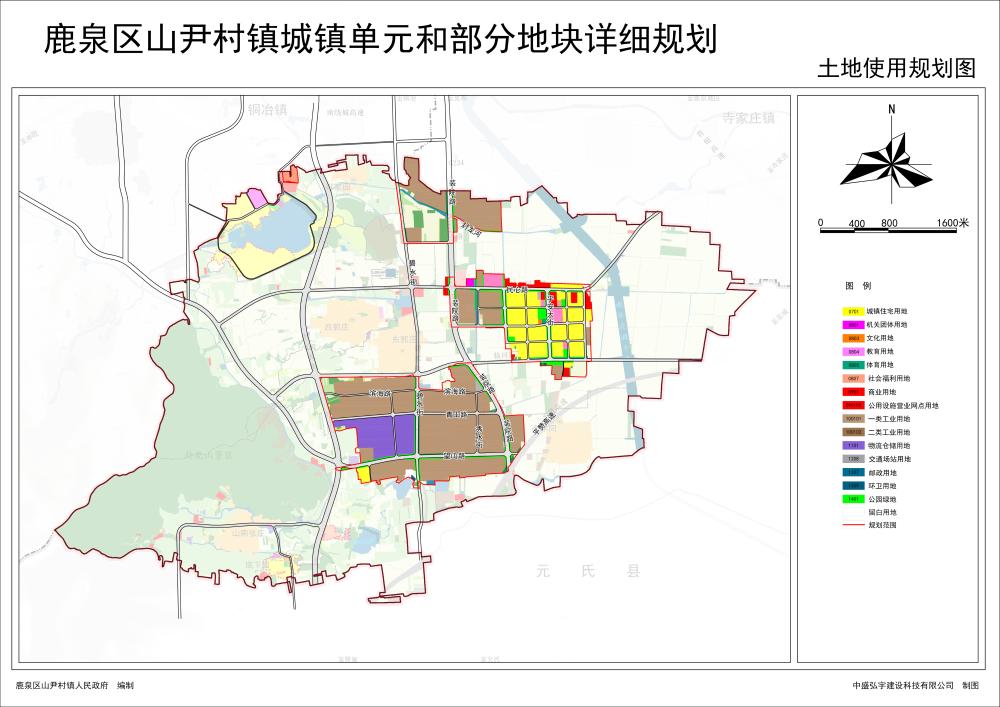This screenshot has height=707, width=1000.
Task: Select the brown 二类工业用地 legend swatch
Action: [854, 432]
